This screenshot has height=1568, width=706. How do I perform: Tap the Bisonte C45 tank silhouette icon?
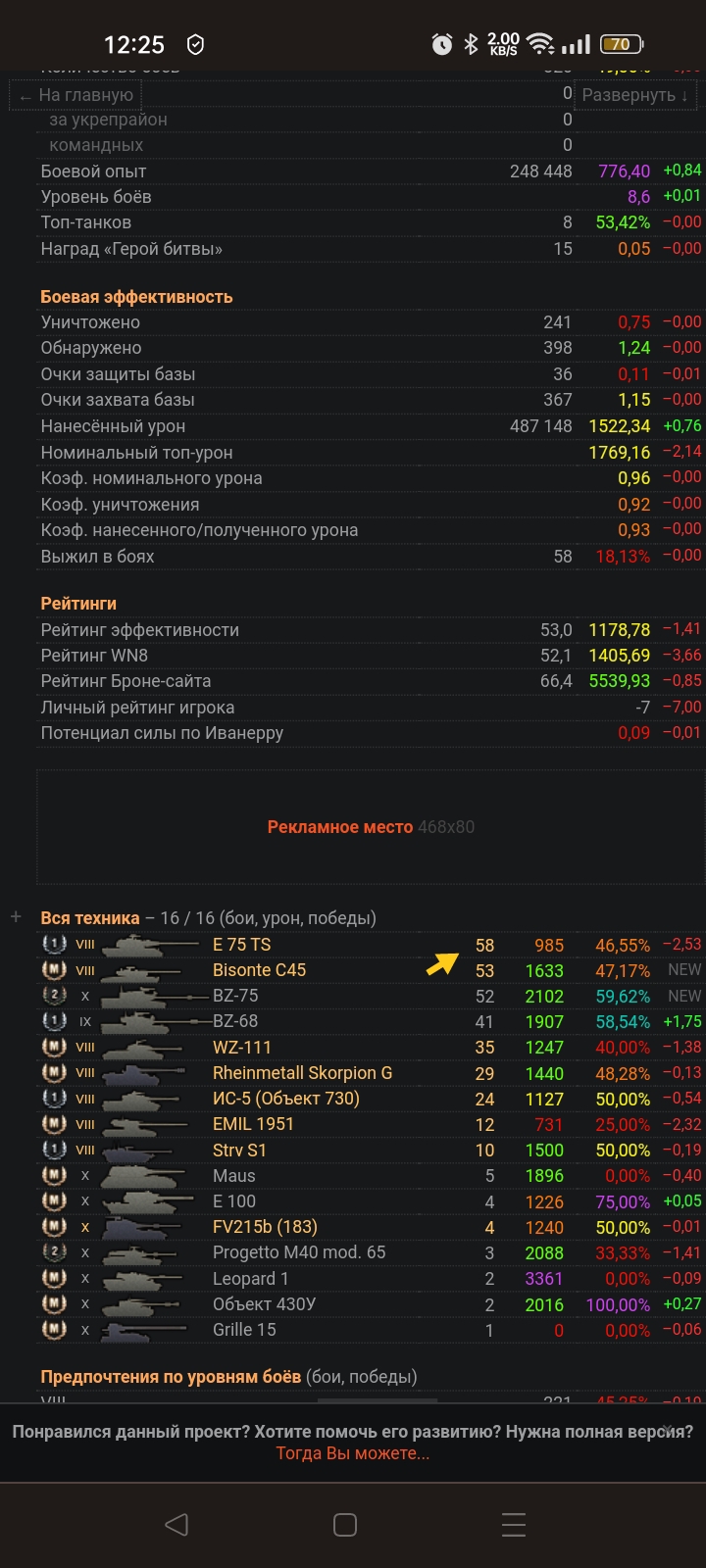[145, 971]
